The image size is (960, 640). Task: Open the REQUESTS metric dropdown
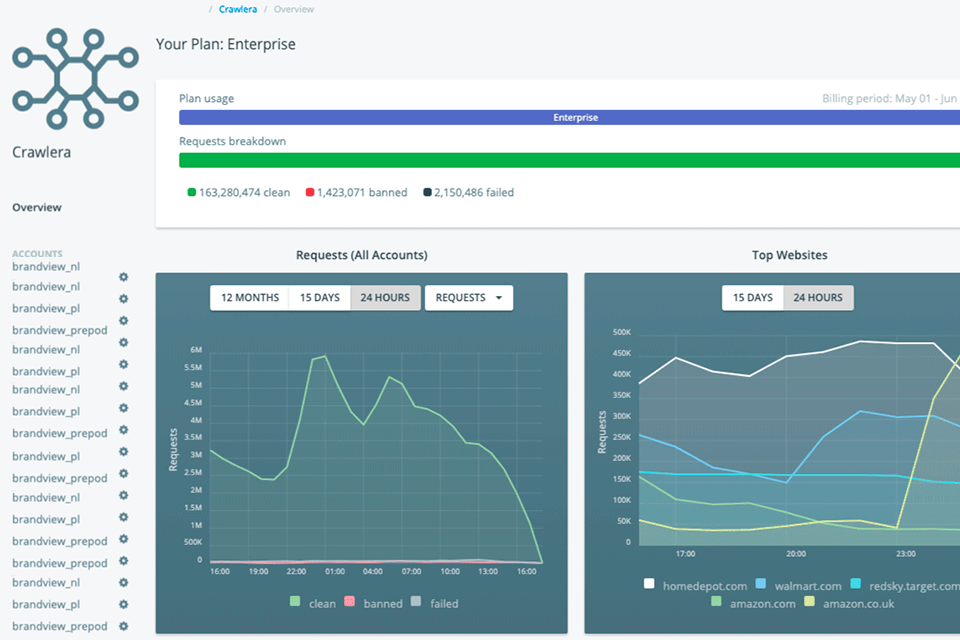[469, 298]
